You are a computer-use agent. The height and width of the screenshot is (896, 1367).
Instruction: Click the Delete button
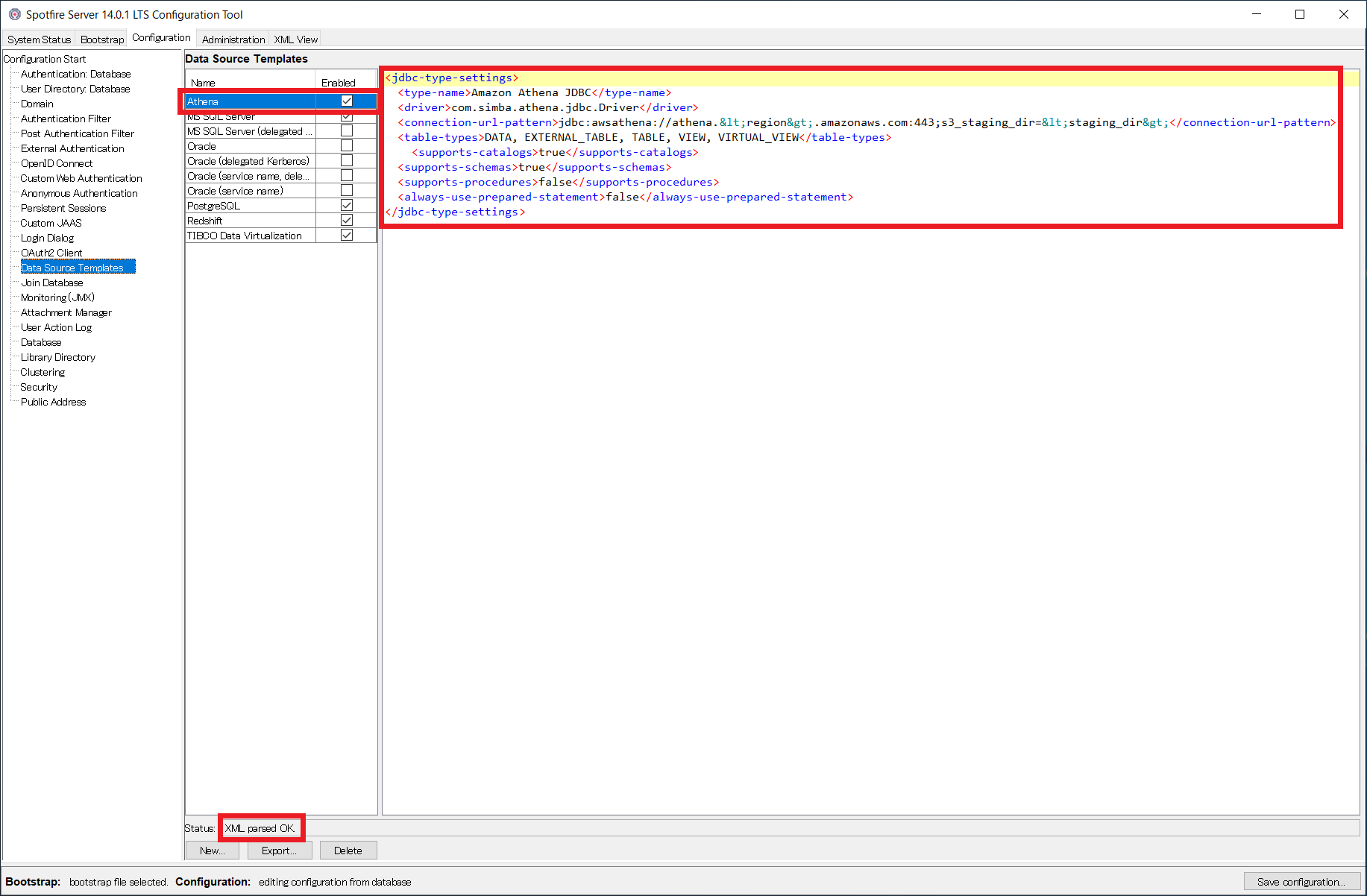click(348, 851)
